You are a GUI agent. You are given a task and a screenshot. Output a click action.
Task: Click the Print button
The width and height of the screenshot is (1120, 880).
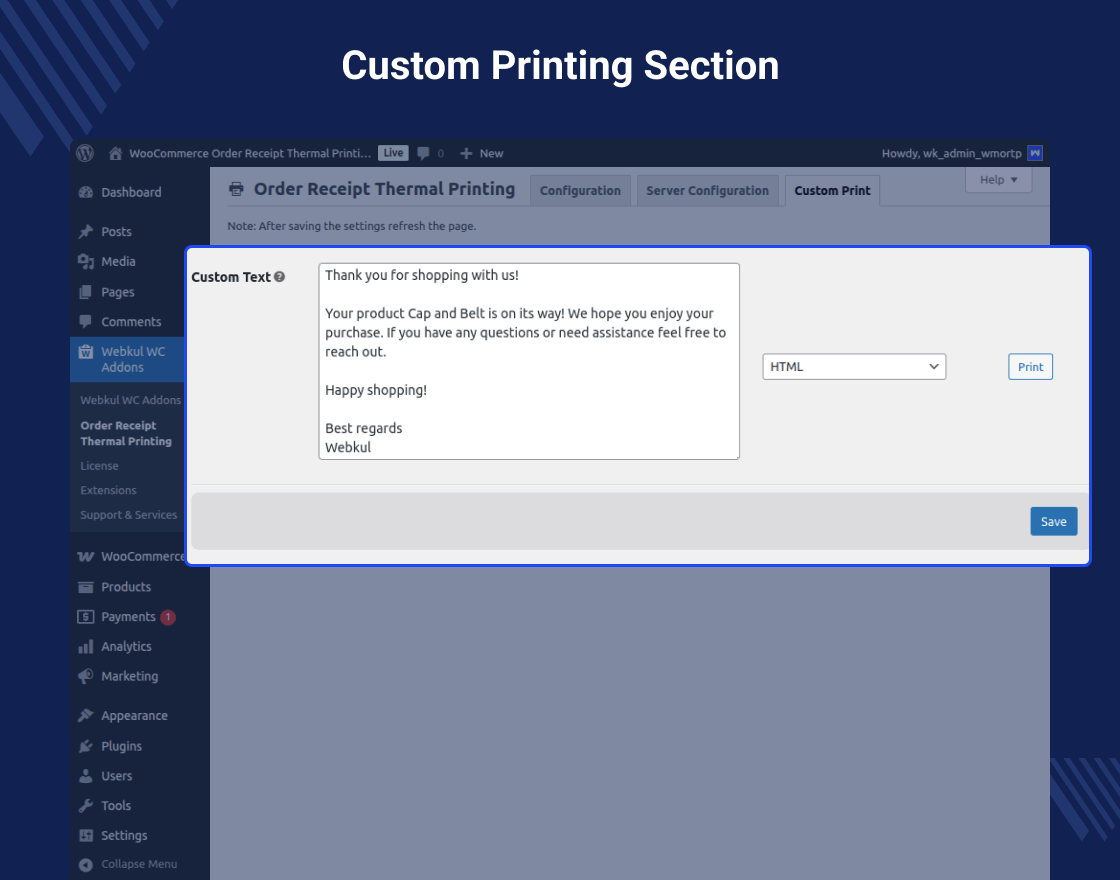pyautogui.click(x=1030, y=366)
